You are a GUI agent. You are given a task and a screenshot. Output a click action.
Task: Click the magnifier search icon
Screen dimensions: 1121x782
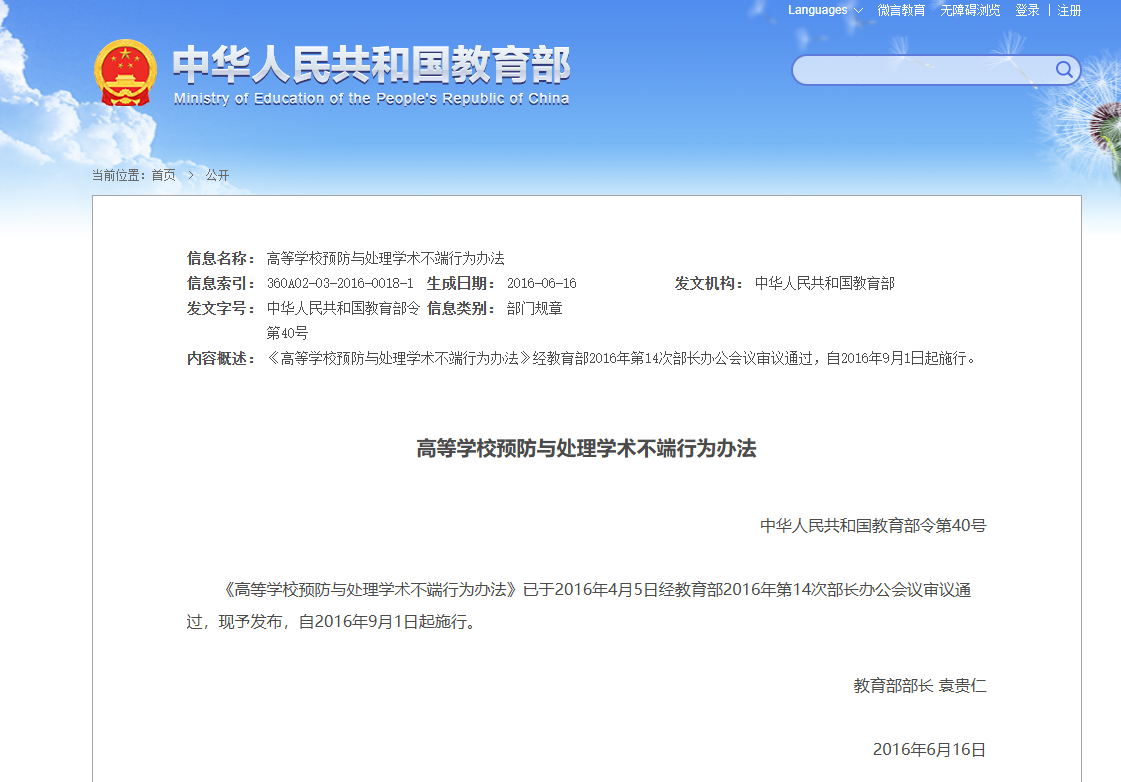click(1064, 70)
